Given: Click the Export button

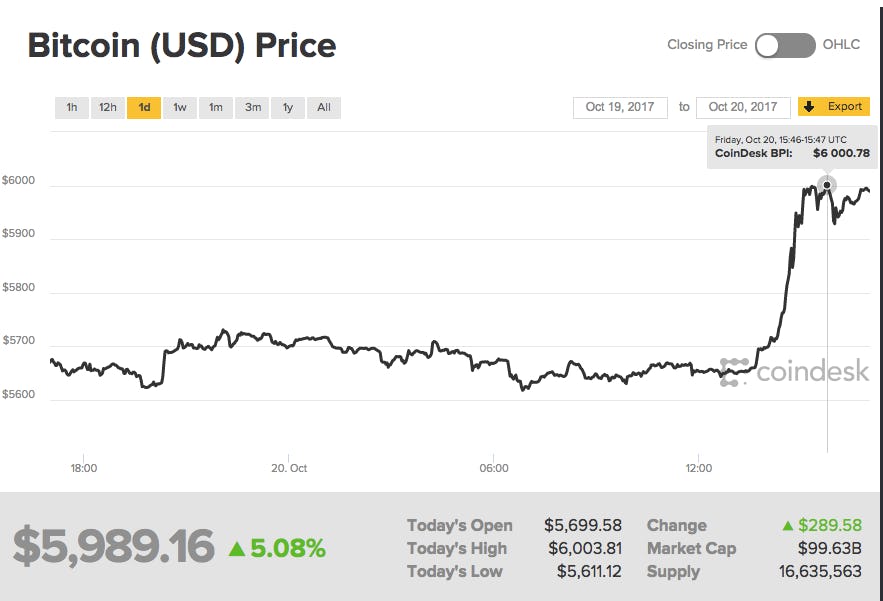Looking at the screenshot, I should [834, 107].
